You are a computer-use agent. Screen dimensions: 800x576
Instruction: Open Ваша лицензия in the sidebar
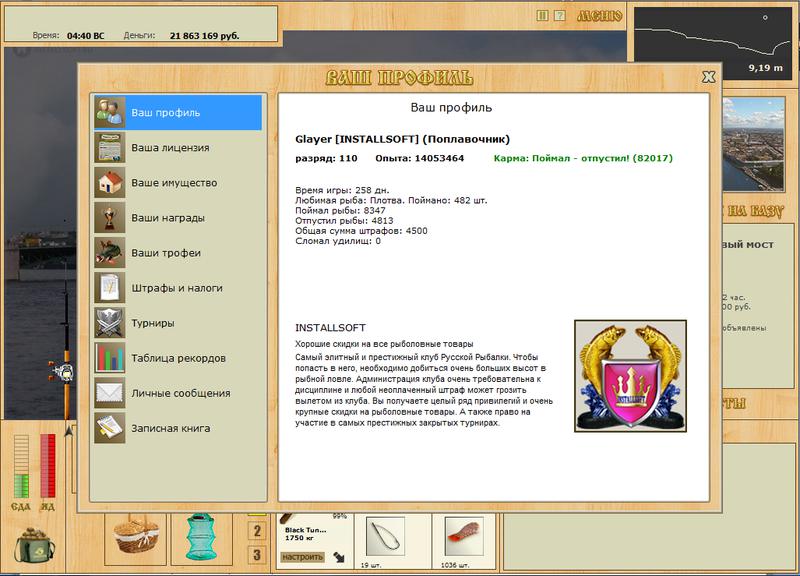pos(178,147)
